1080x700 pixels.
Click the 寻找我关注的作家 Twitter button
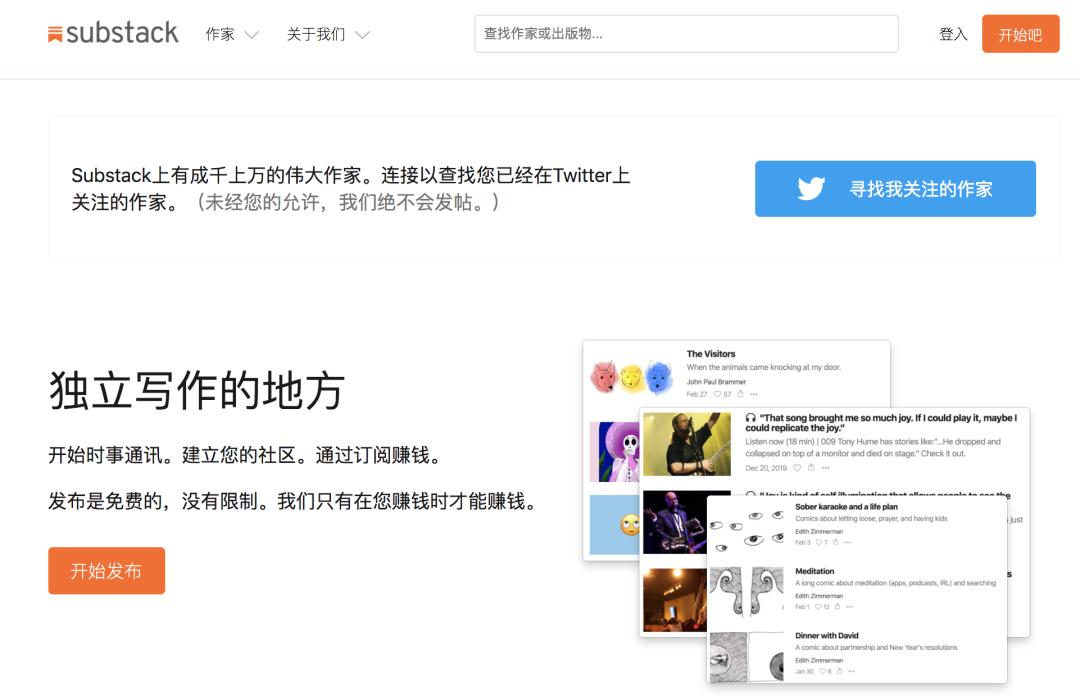[x=895, y=188]
